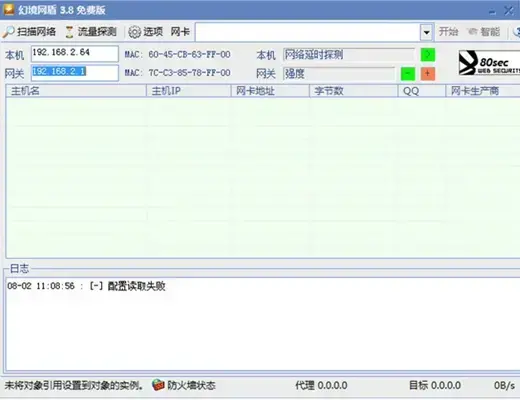This screenshot has height=400, width=520.
Task: Sort by QQ column header
Action: pyautogui.click(x=422, y=91)
